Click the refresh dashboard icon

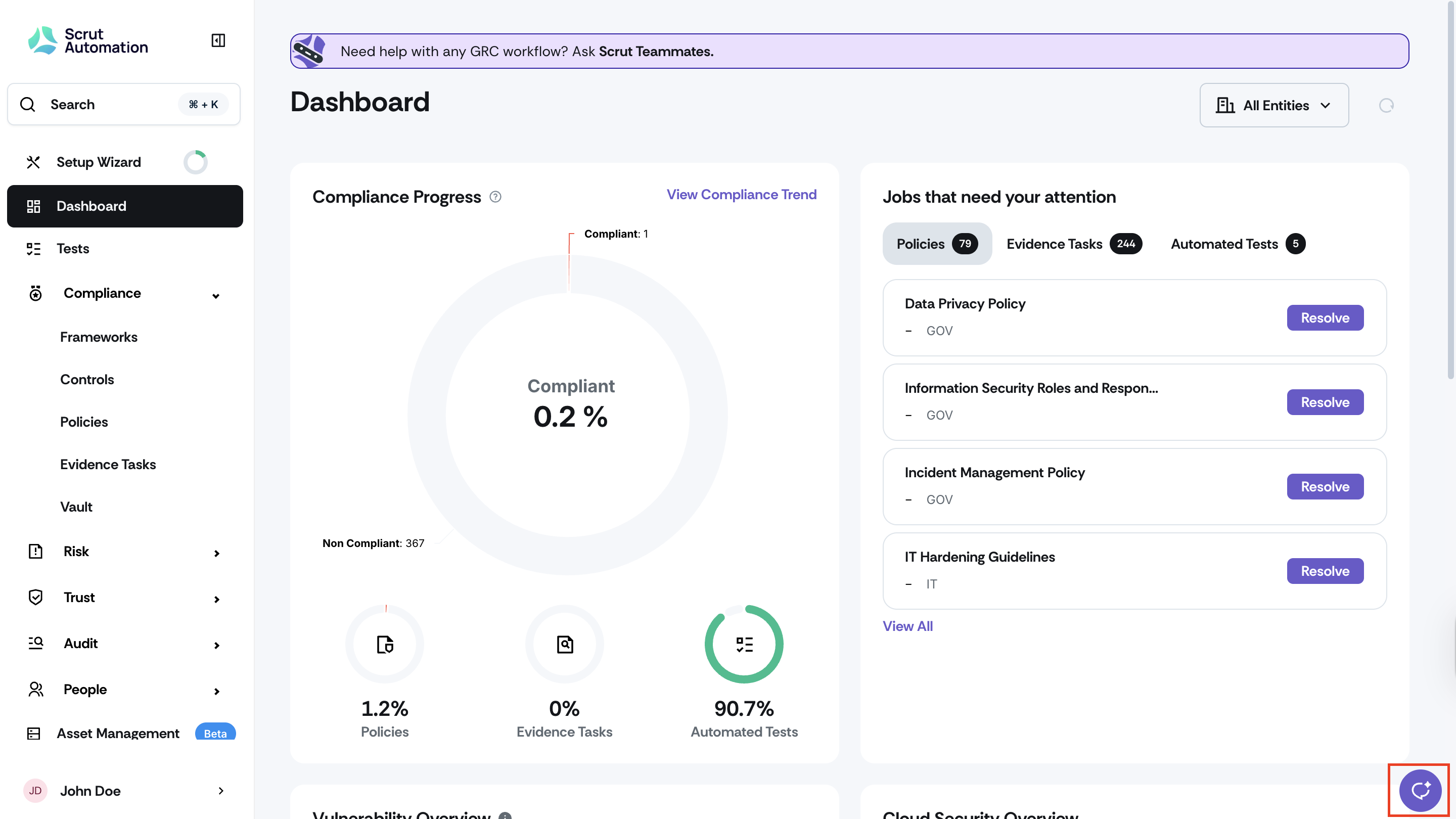[1386, 106]
